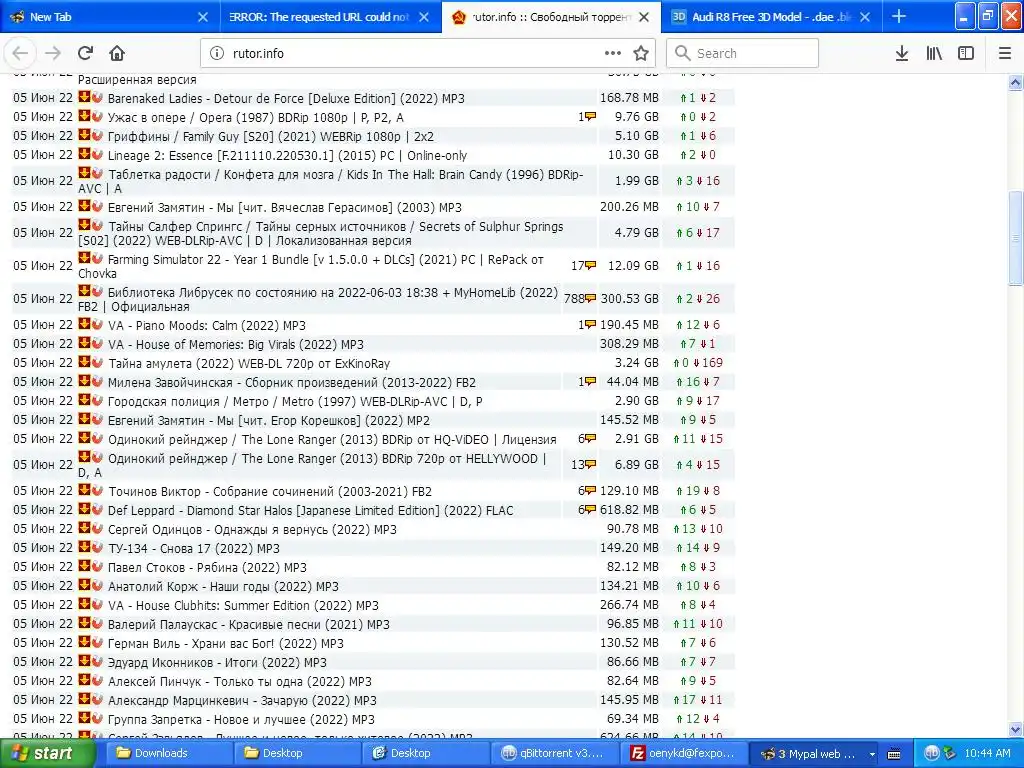
Task: Open Lineage 2: Essence torrent link
Action: click(x=287, y=155)
